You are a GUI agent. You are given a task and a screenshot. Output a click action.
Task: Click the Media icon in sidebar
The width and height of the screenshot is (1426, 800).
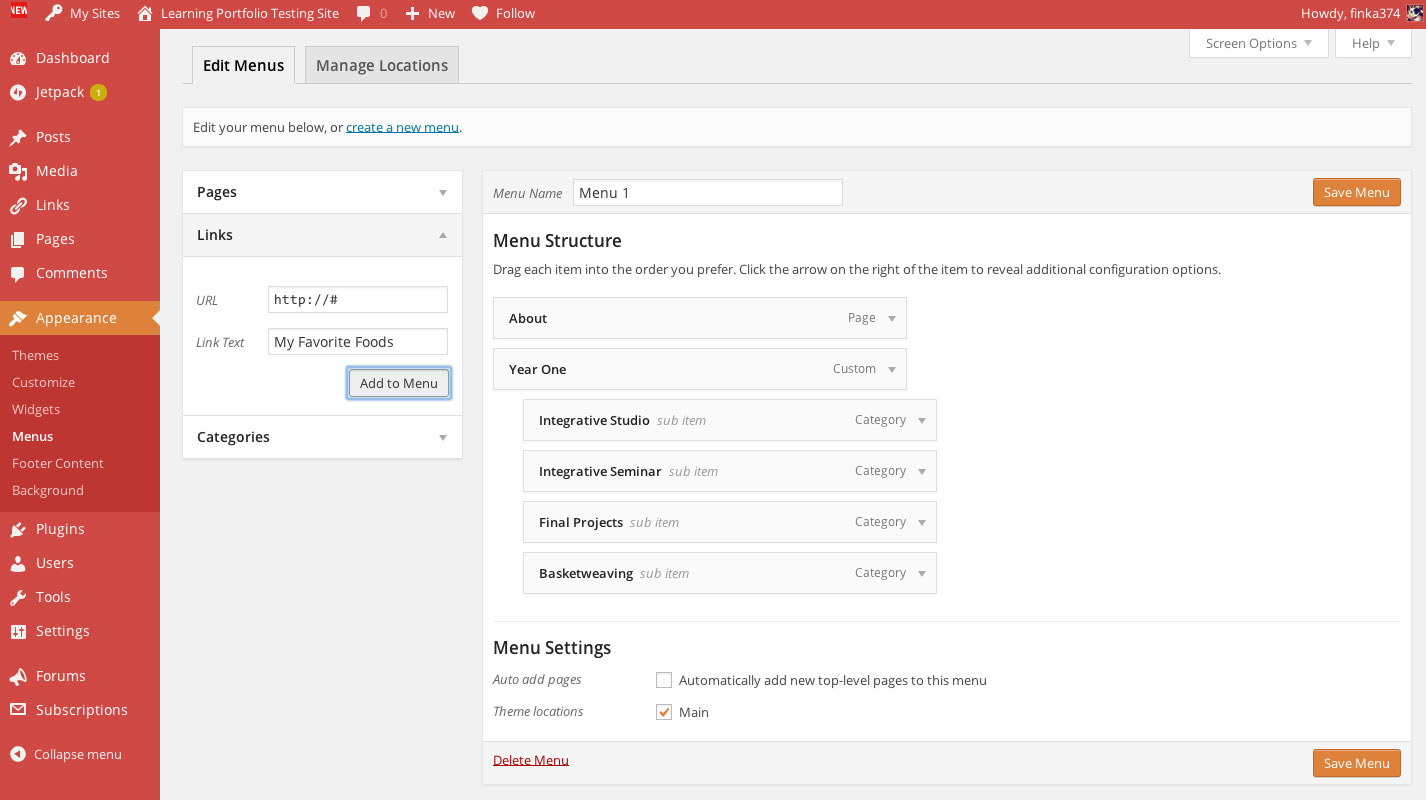[x=18, y=171]
